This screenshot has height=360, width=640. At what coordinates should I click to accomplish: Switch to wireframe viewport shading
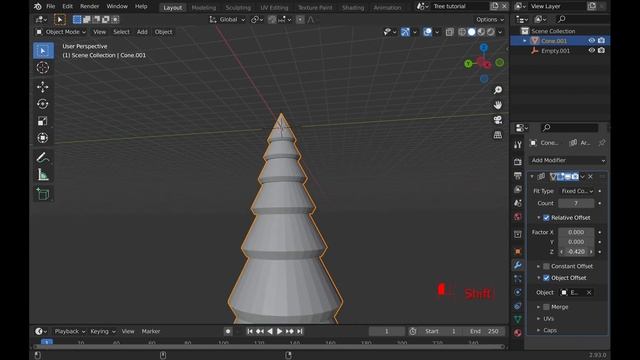tap(462, 32)
